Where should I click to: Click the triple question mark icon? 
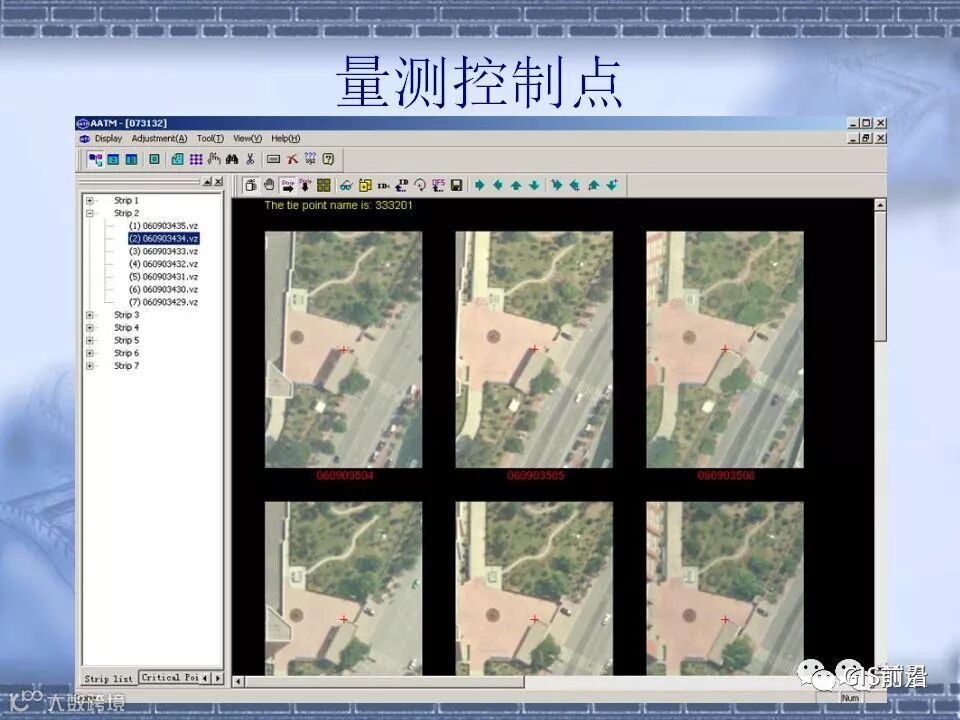(310, 159)
